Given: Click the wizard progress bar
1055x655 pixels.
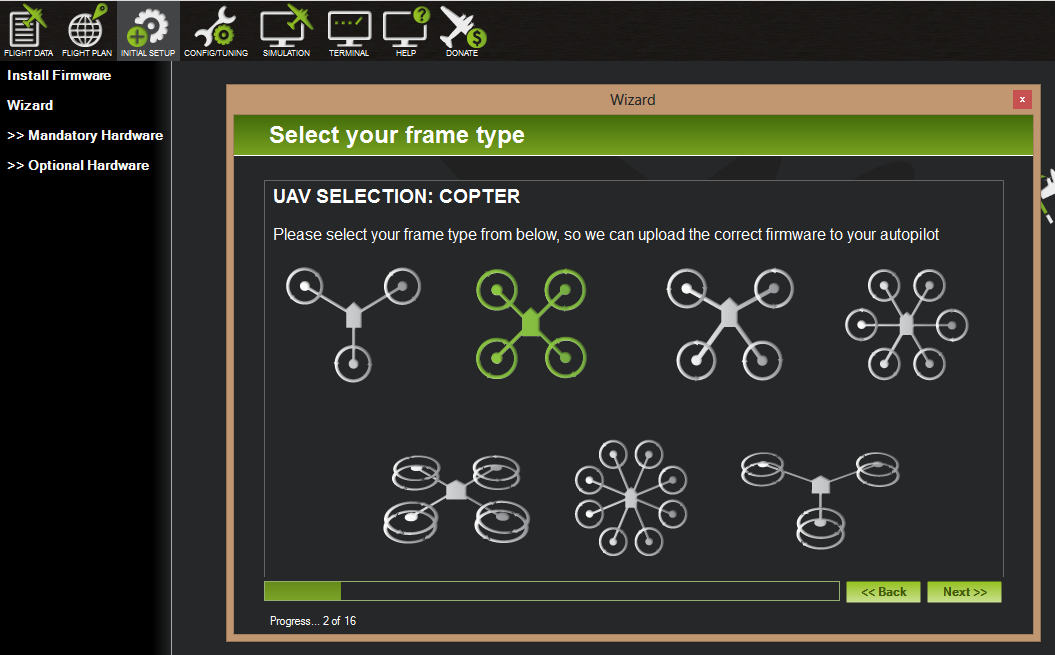Looking at the screenshot, I should tap(550, 591).
